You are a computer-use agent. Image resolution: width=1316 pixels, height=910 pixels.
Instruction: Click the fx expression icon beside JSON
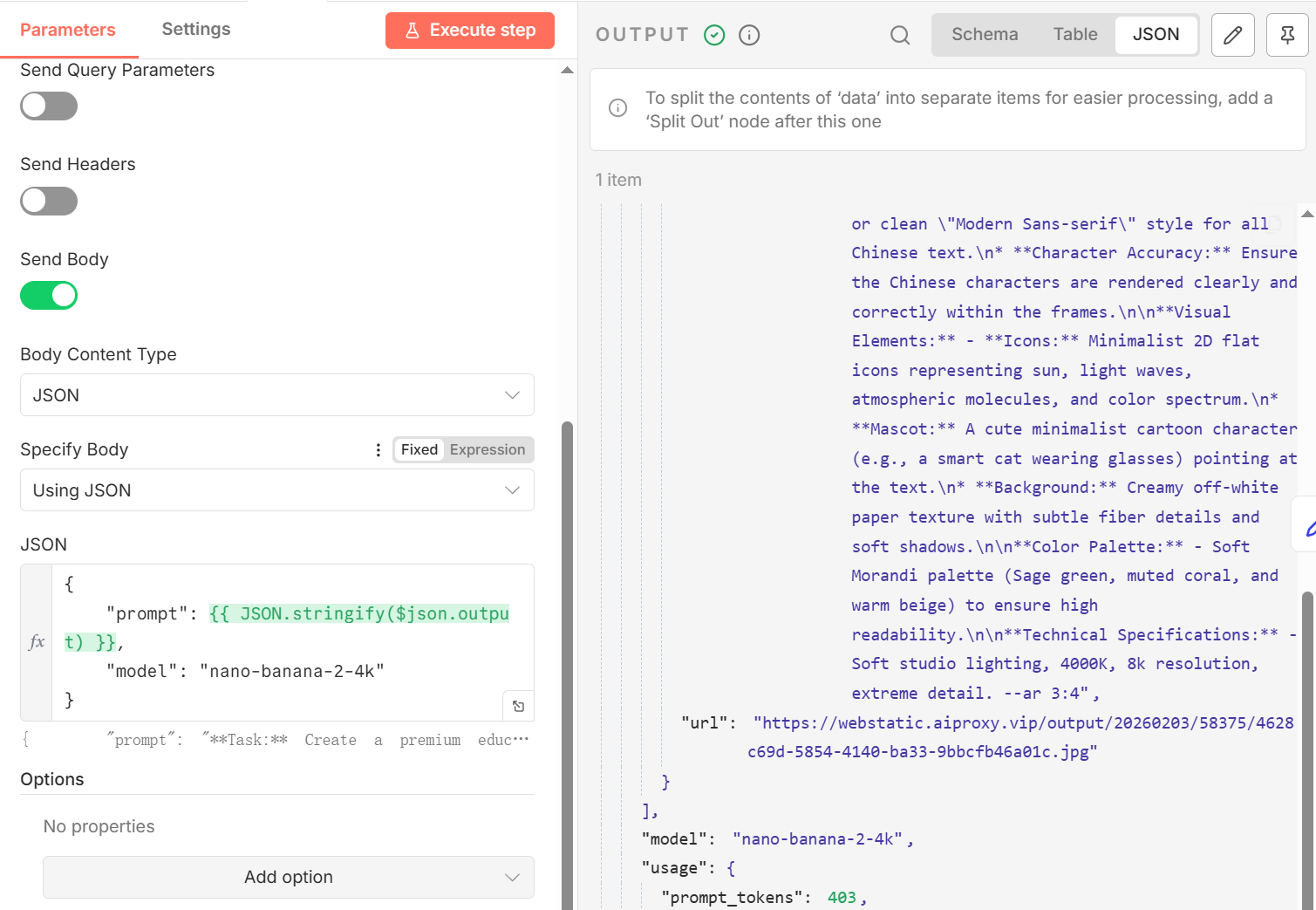coord(37,642)
